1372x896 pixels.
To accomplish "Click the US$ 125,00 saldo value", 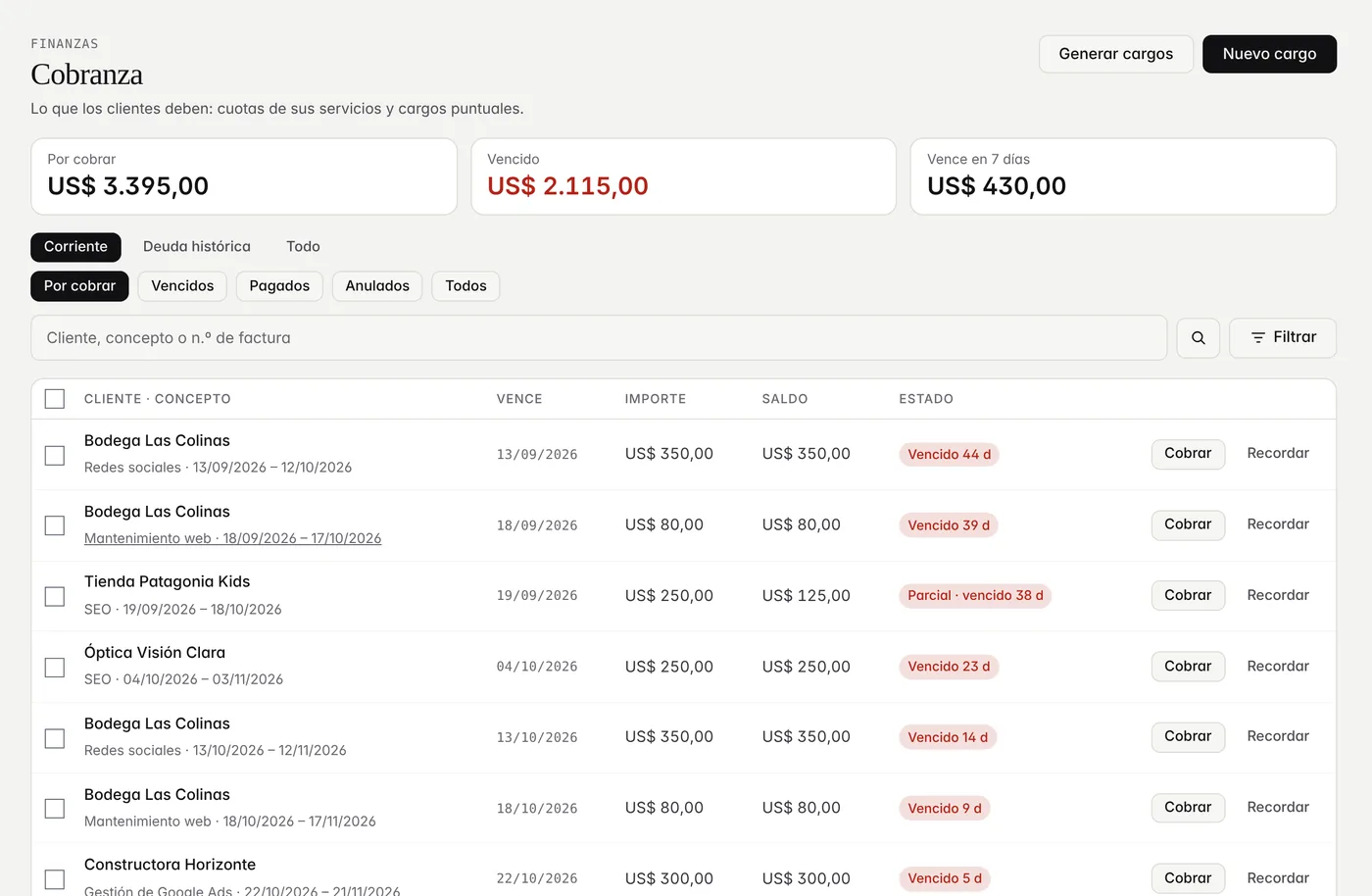I will [806, 596].
